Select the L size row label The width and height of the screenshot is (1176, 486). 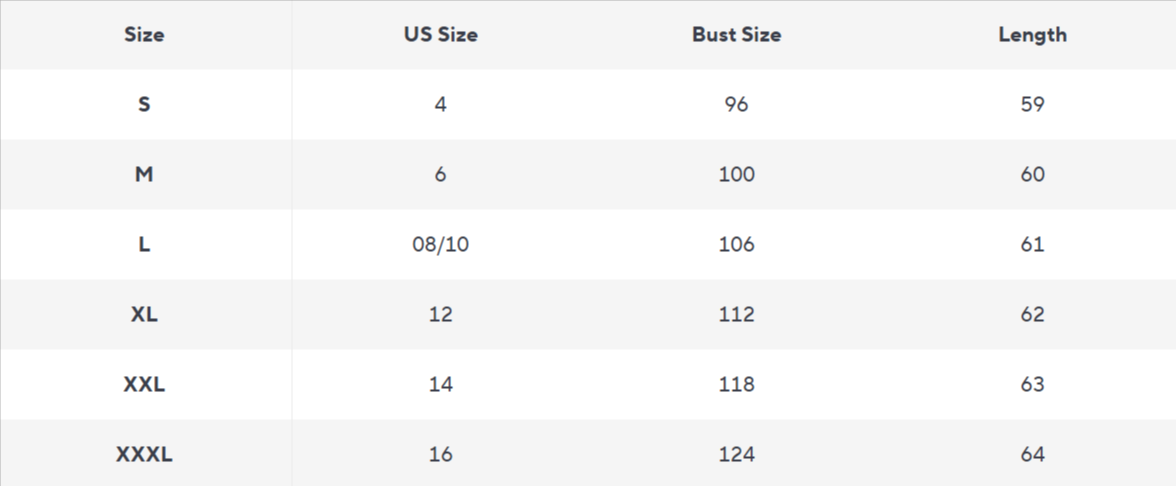click(x=144, y=244)
